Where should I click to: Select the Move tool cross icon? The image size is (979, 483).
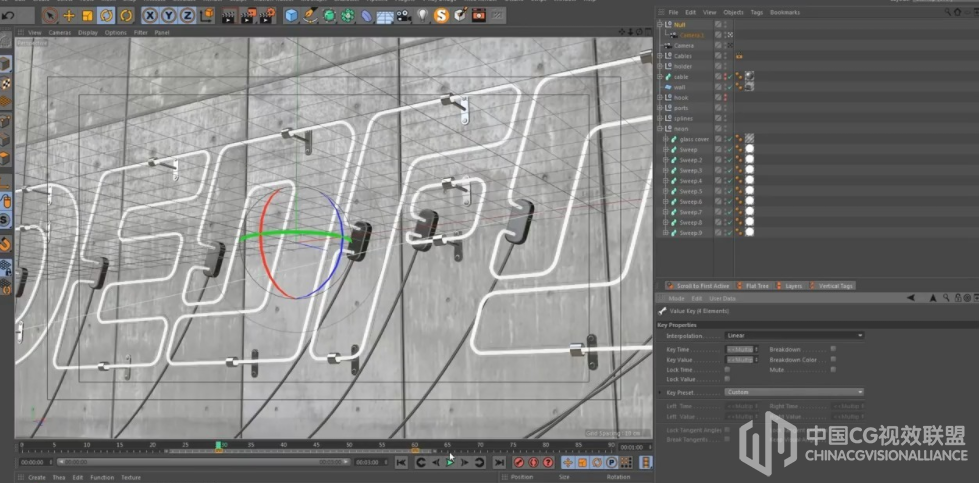click(x=69, y=16)
